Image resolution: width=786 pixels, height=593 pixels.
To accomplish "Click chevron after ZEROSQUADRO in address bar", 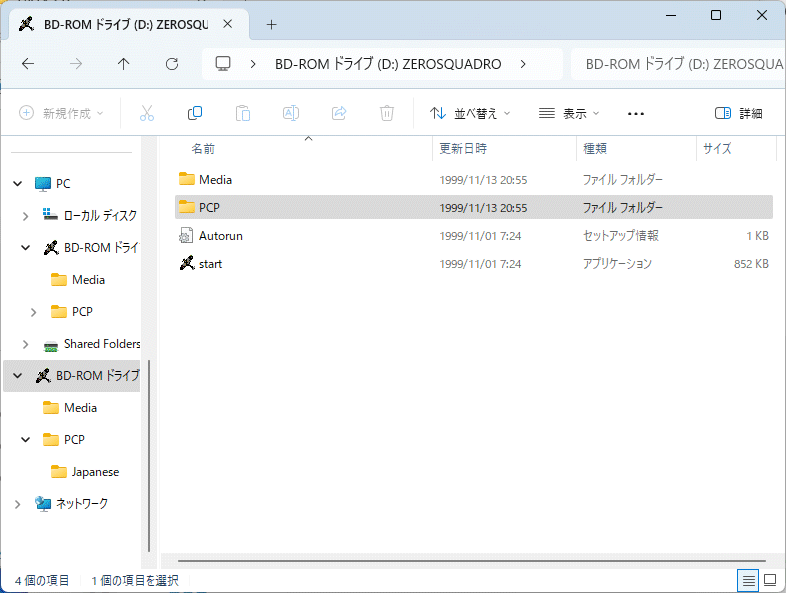I will click(523, 64).
